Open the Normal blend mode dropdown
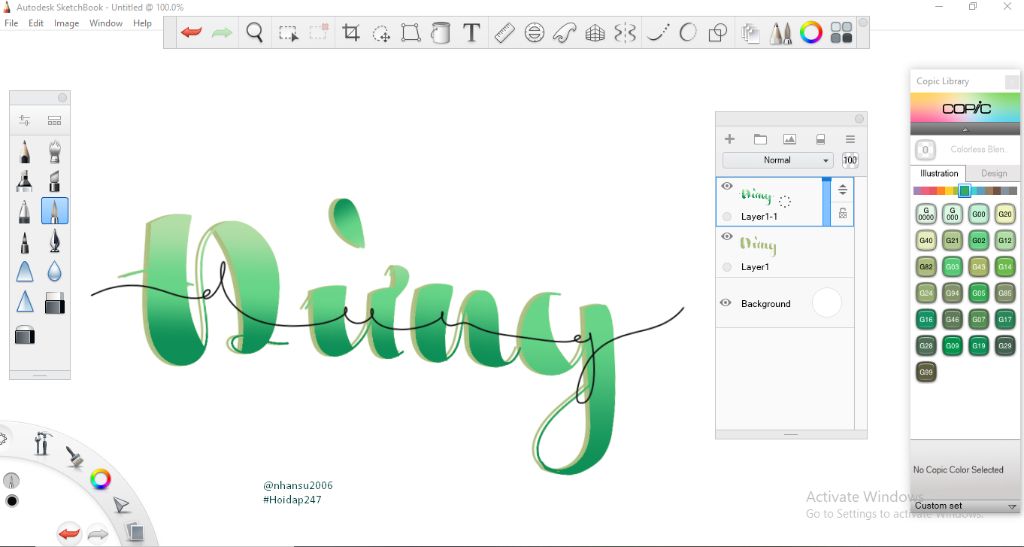 [x=777, y=160]
